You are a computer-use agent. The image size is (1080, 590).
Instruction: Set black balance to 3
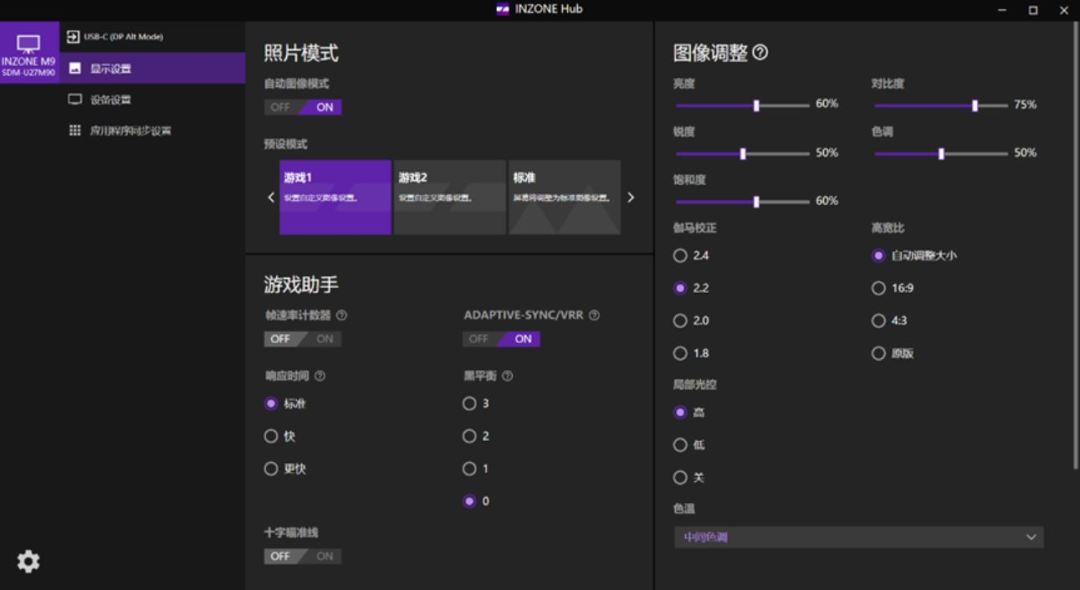(x=469, y=403)
